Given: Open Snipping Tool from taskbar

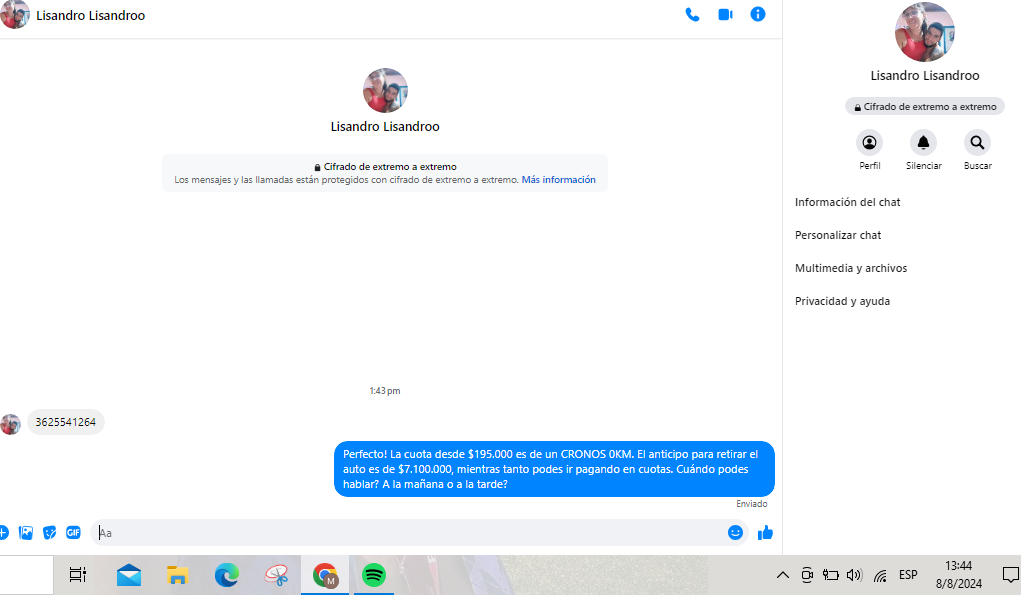Looking at the screenshot, I should click(x=277, y=575).
